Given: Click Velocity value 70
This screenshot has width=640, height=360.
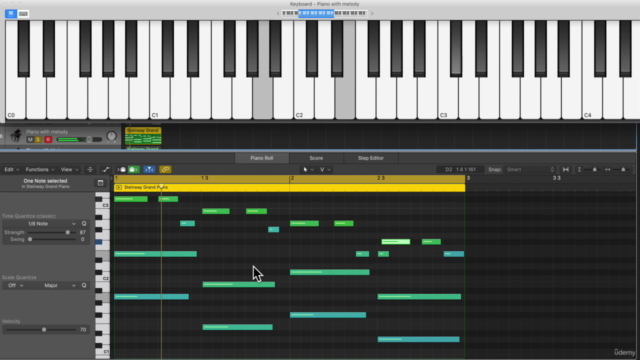Looking at the screenshot, I should [83, 329].
